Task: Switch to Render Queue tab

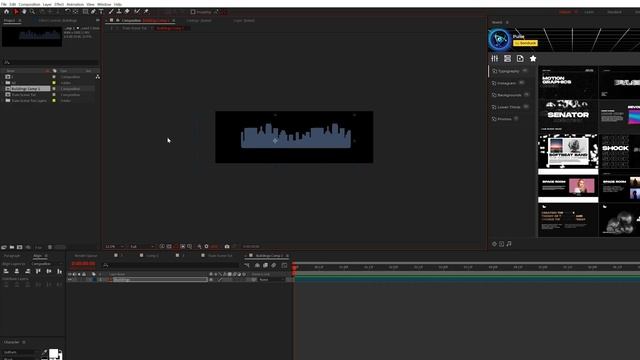Action: (86, 256)
